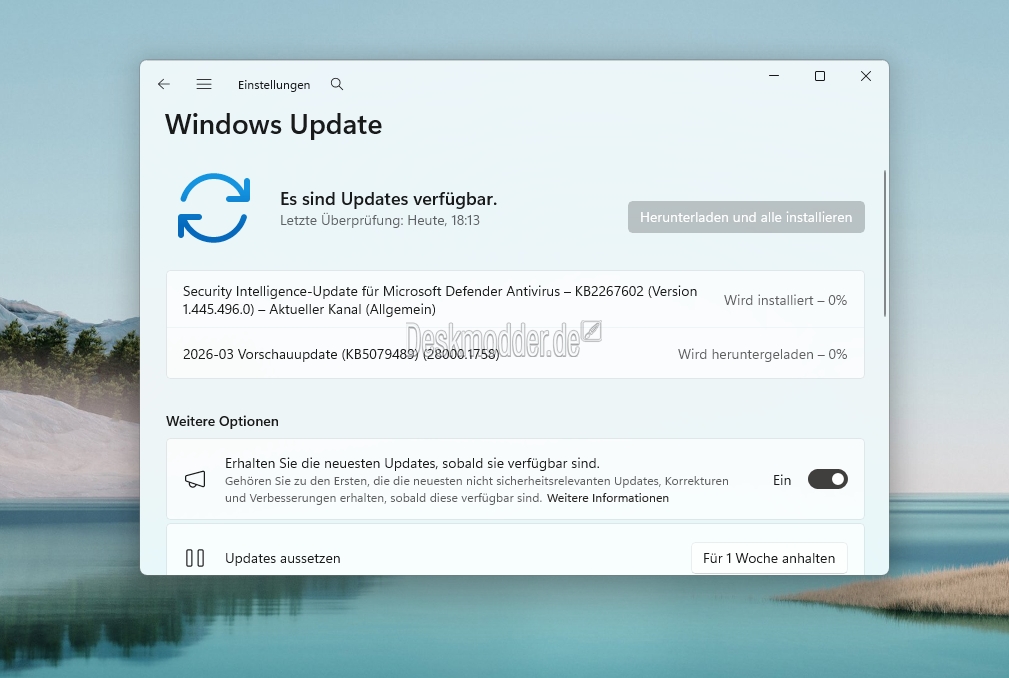Click the Wird installiert – 0% status

point(785,300)
